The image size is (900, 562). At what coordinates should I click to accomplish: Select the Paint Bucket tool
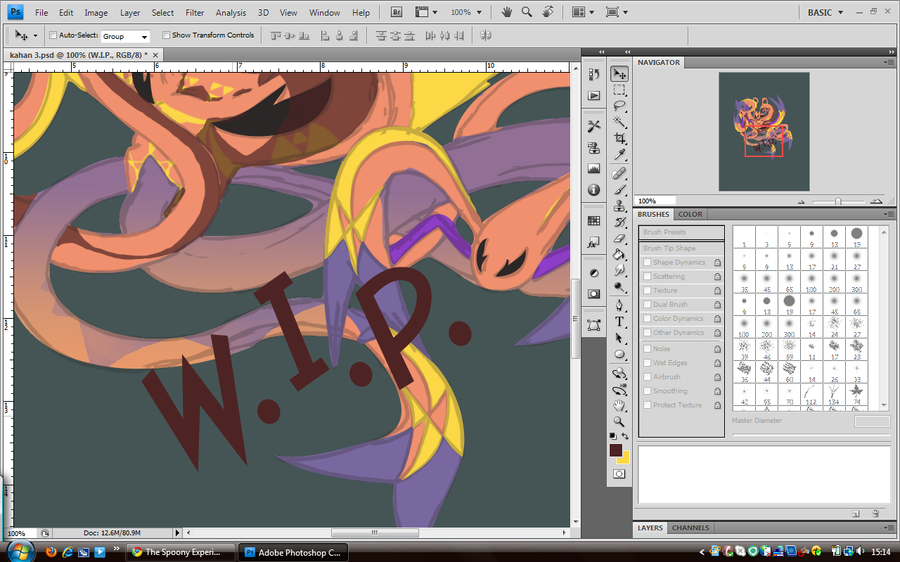[x=619, y=254]
